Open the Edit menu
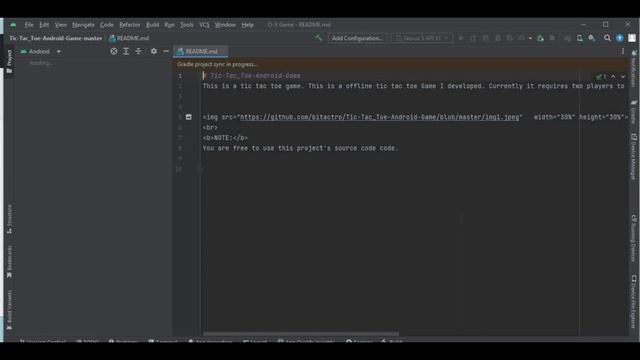Image resolution: width=640 pixels, height=360 pixels. (44, 25)
